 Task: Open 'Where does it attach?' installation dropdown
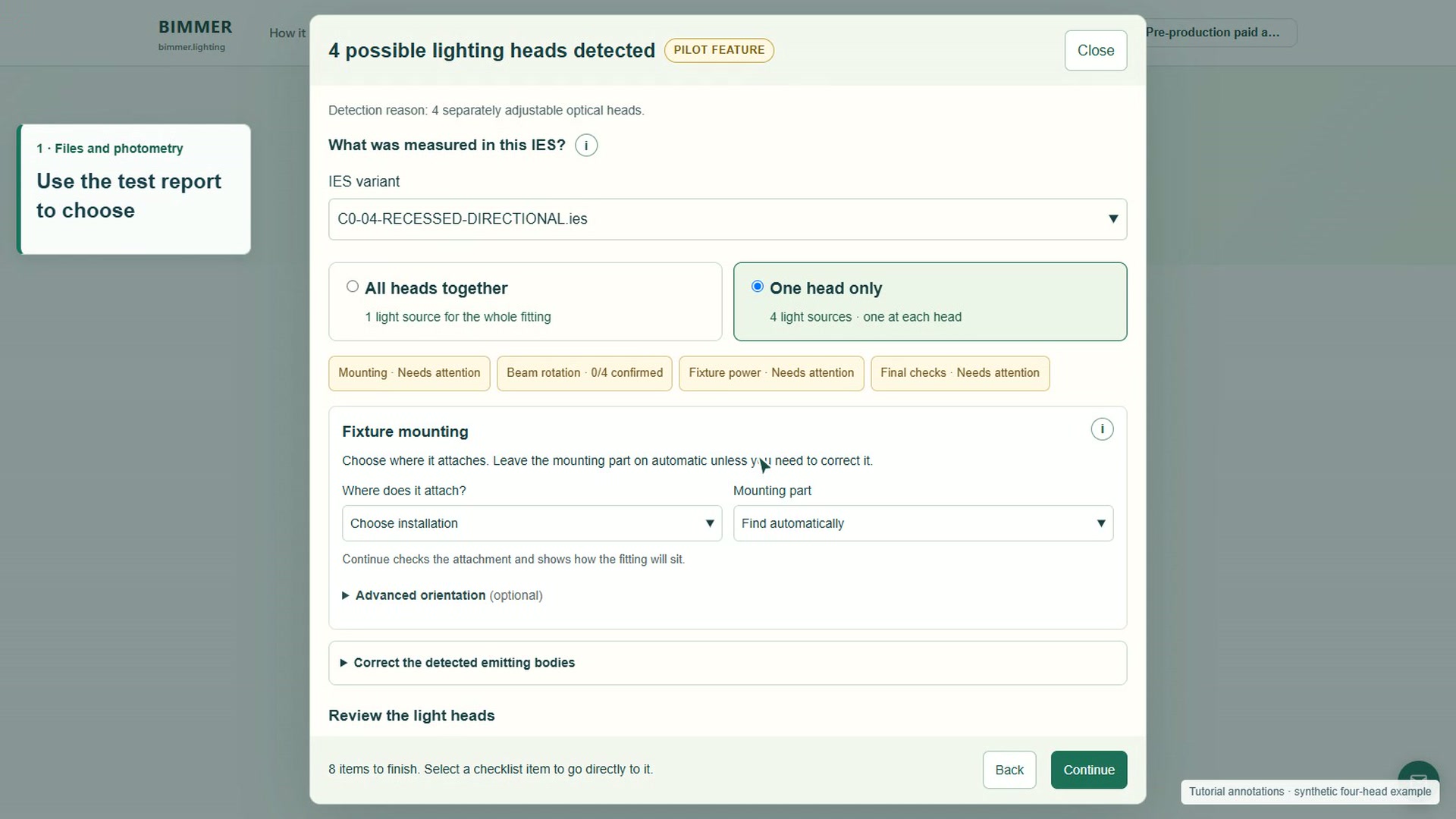(x=532, y=523)
